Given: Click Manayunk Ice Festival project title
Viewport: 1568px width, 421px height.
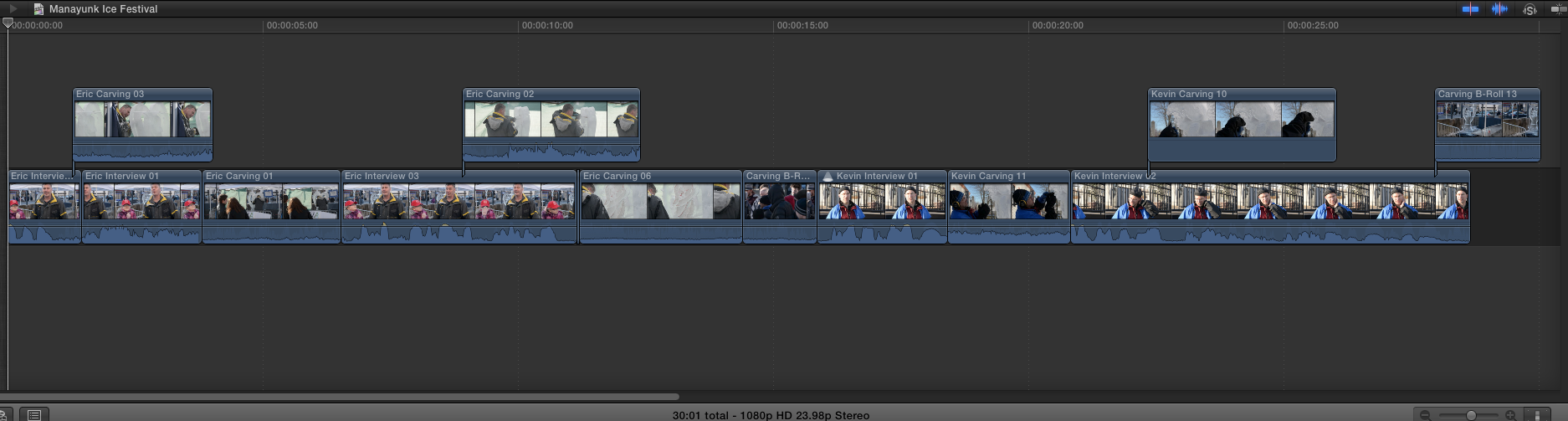Looking at the screenshot, I should [x=103, y=9].
